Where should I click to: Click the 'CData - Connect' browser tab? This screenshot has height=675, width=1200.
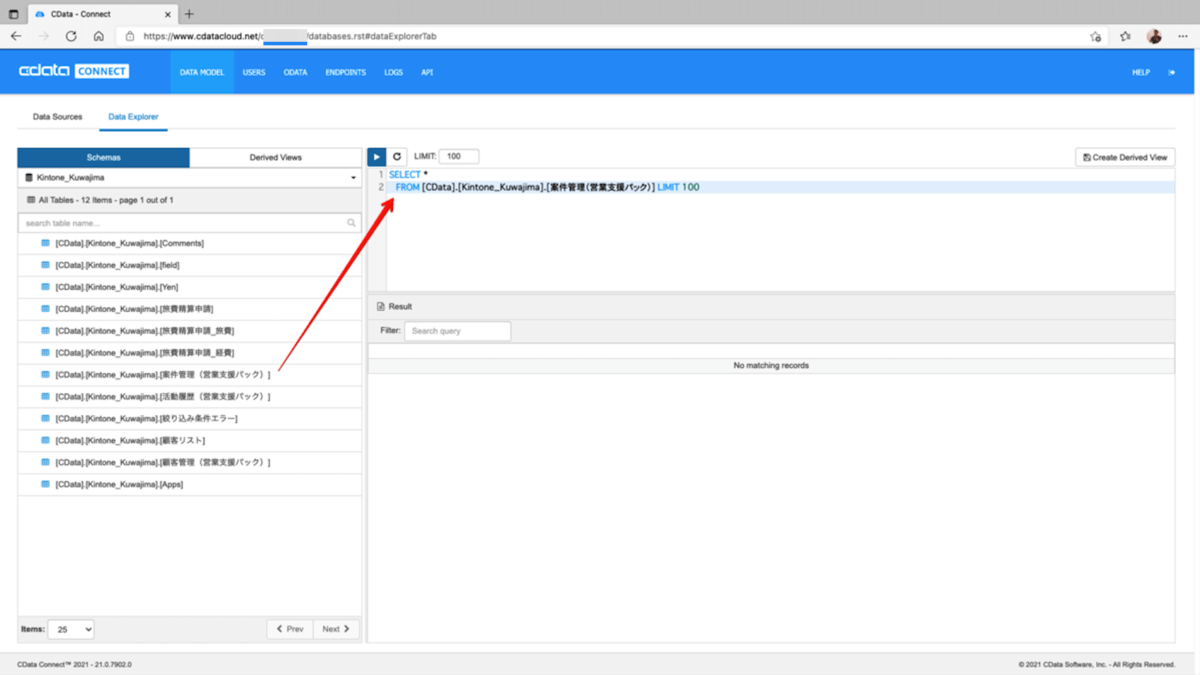[x=101, y=14]
